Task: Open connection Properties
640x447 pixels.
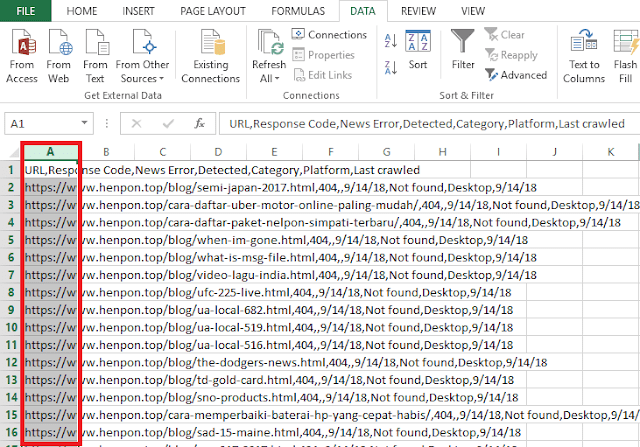Action: coord(323,55)
